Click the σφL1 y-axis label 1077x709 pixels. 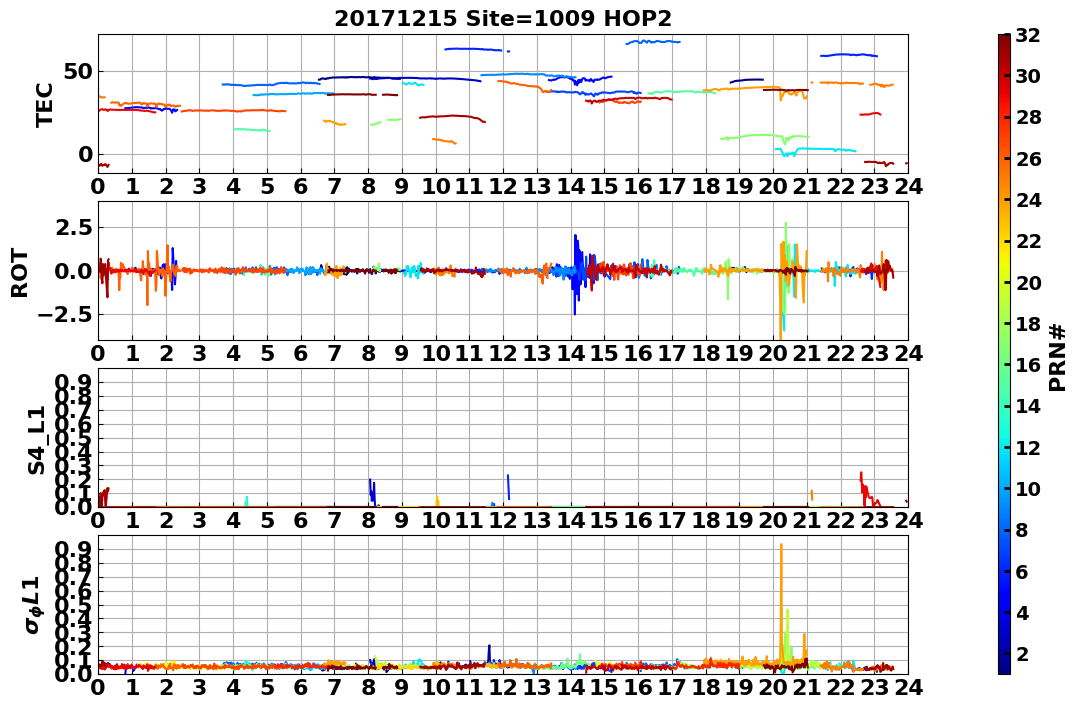pyautogui.click(x=34, y=605)
